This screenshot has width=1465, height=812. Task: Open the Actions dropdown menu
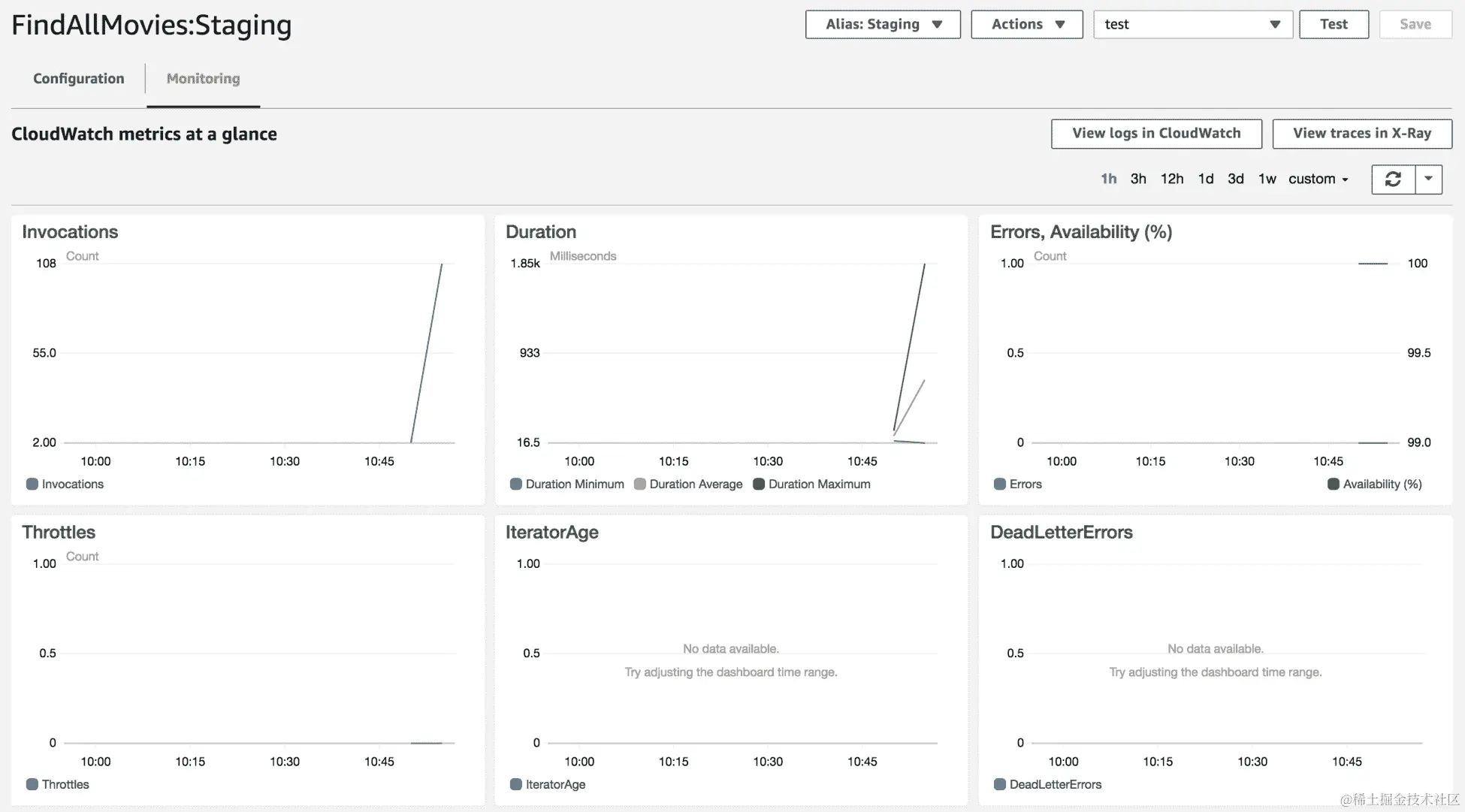[1026, 24]
